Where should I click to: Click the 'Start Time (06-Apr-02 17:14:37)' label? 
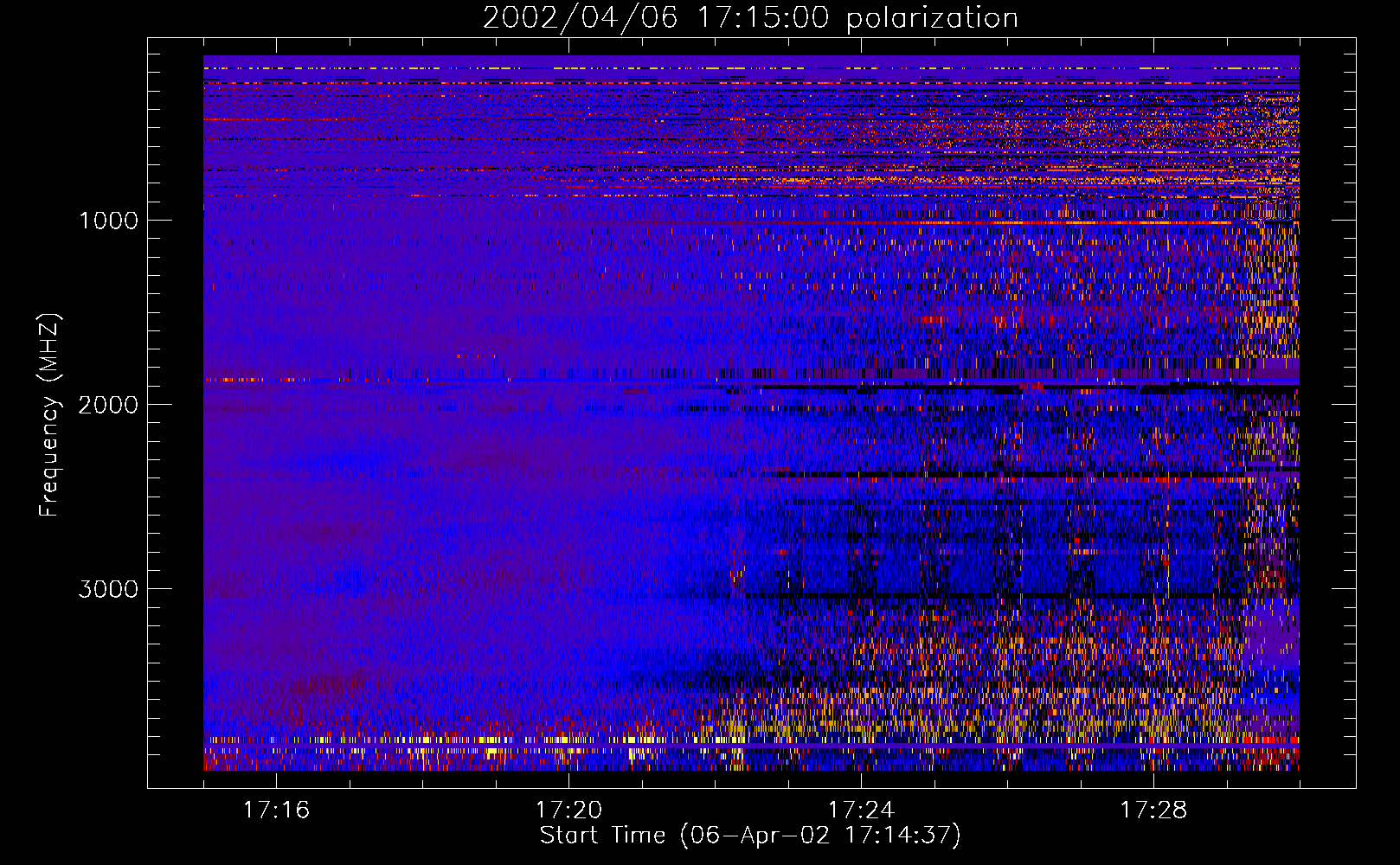[750, 836]
